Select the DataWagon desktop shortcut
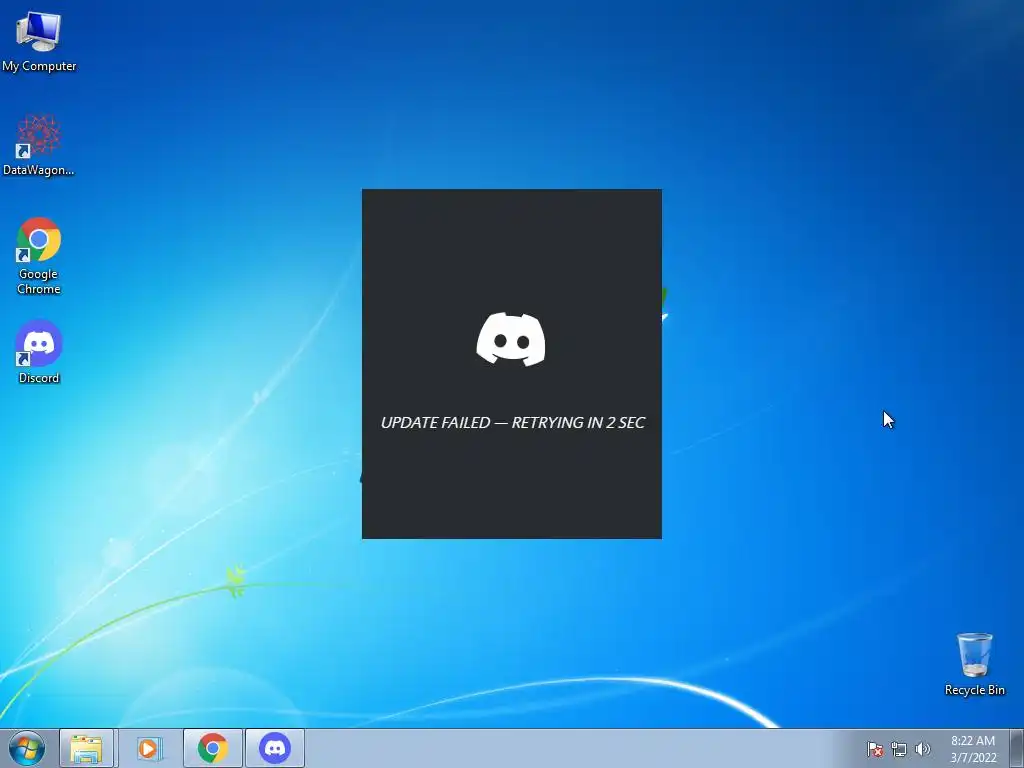The width and height of the screenshot is (1024, 768). point(39,145)
